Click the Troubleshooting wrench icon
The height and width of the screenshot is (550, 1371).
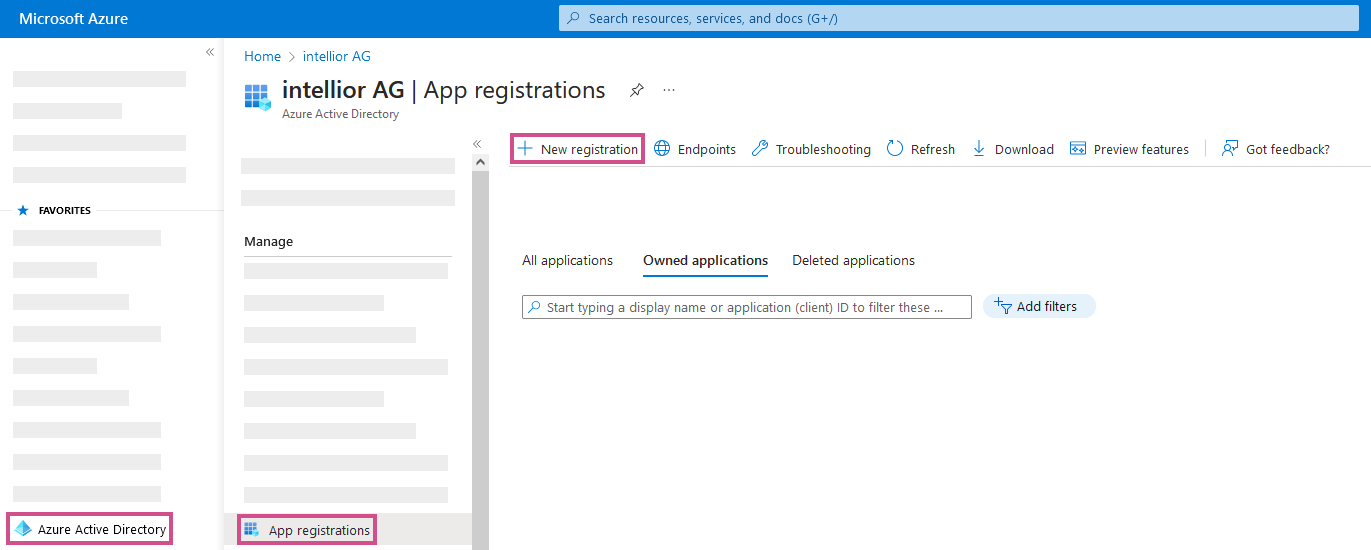click(x=760, y=149)
